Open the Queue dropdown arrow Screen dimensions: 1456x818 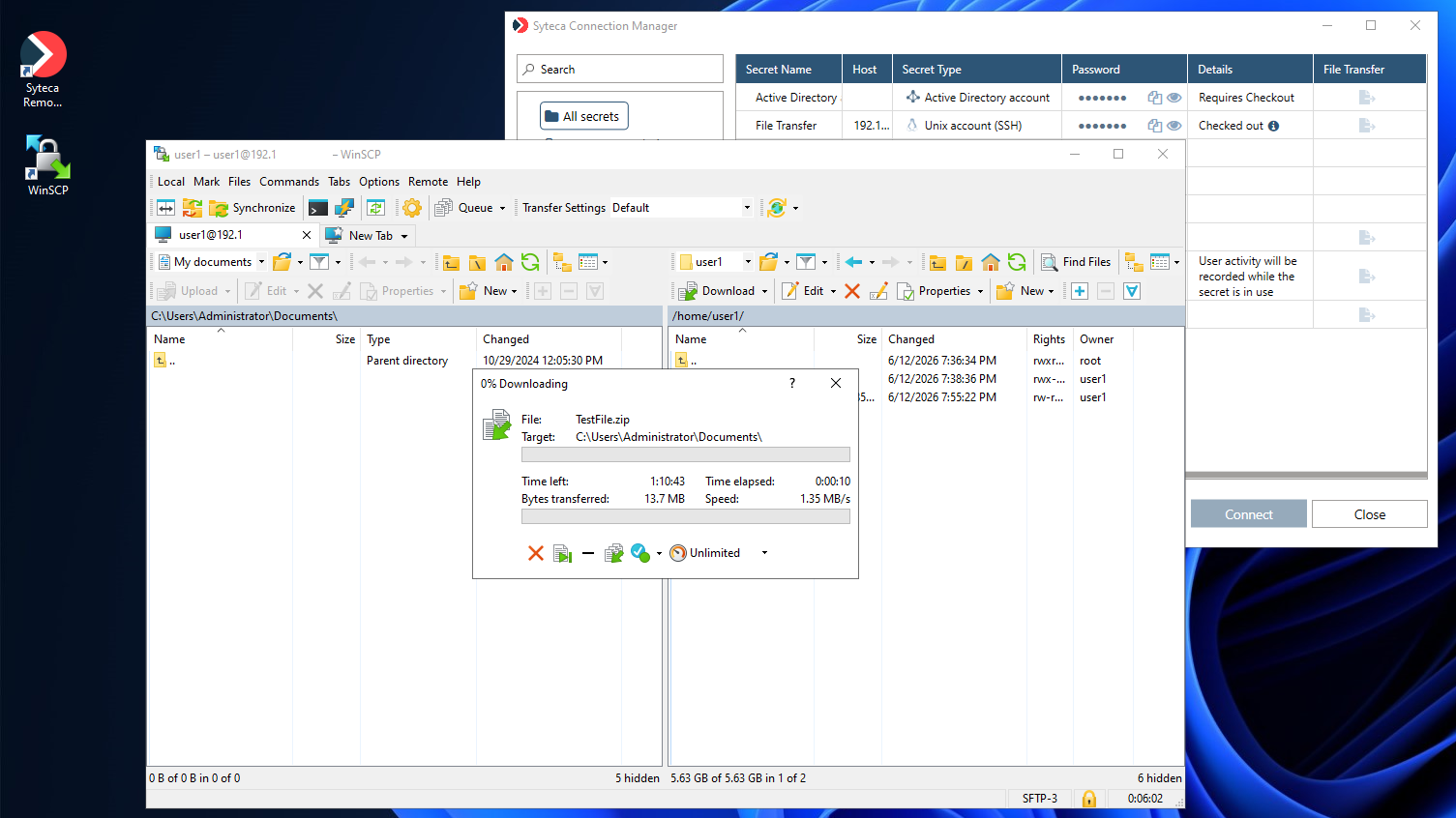(502, 208)
